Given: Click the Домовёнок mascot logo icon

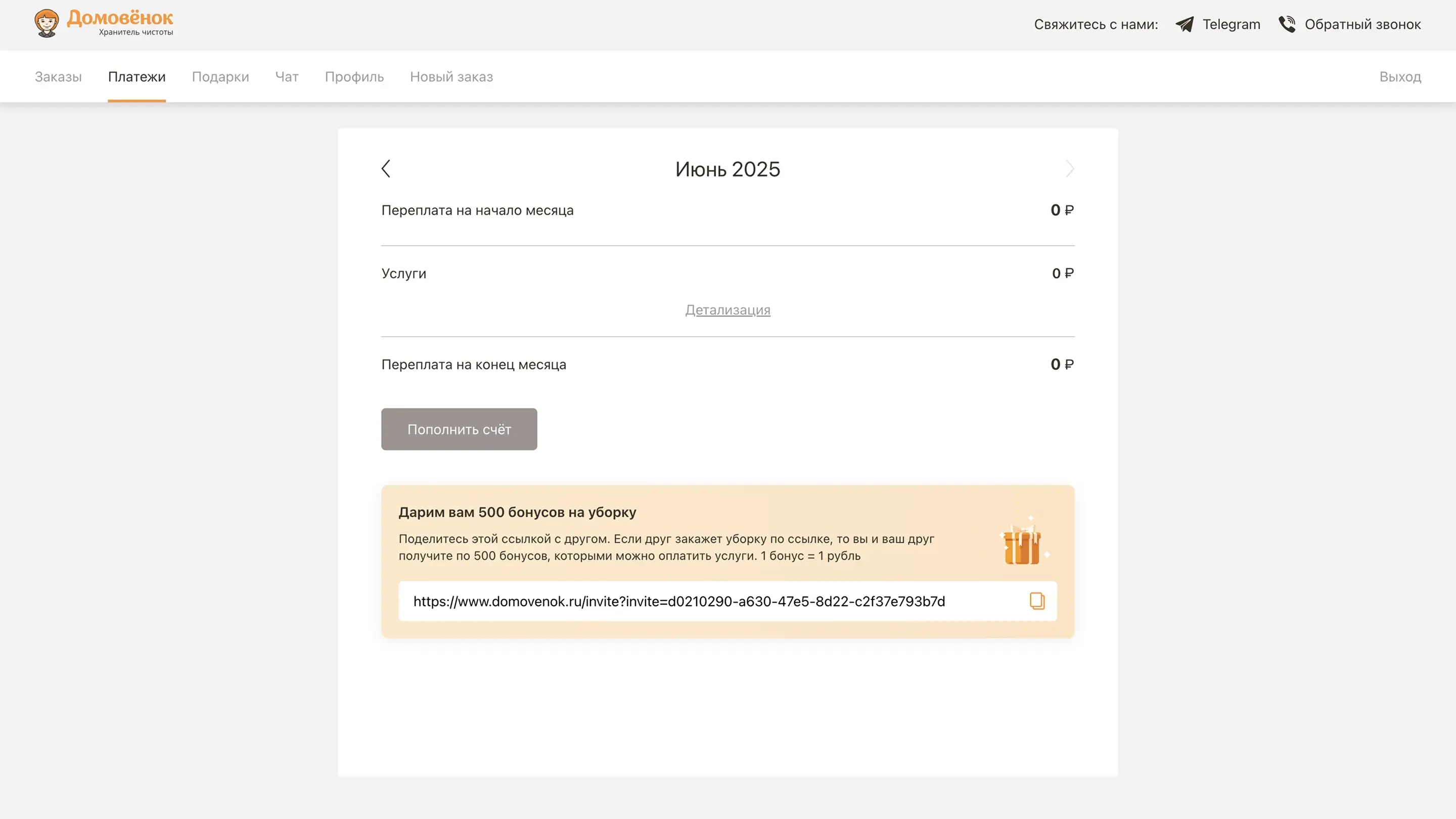Looking at the screenshot, I should [47, 23].
